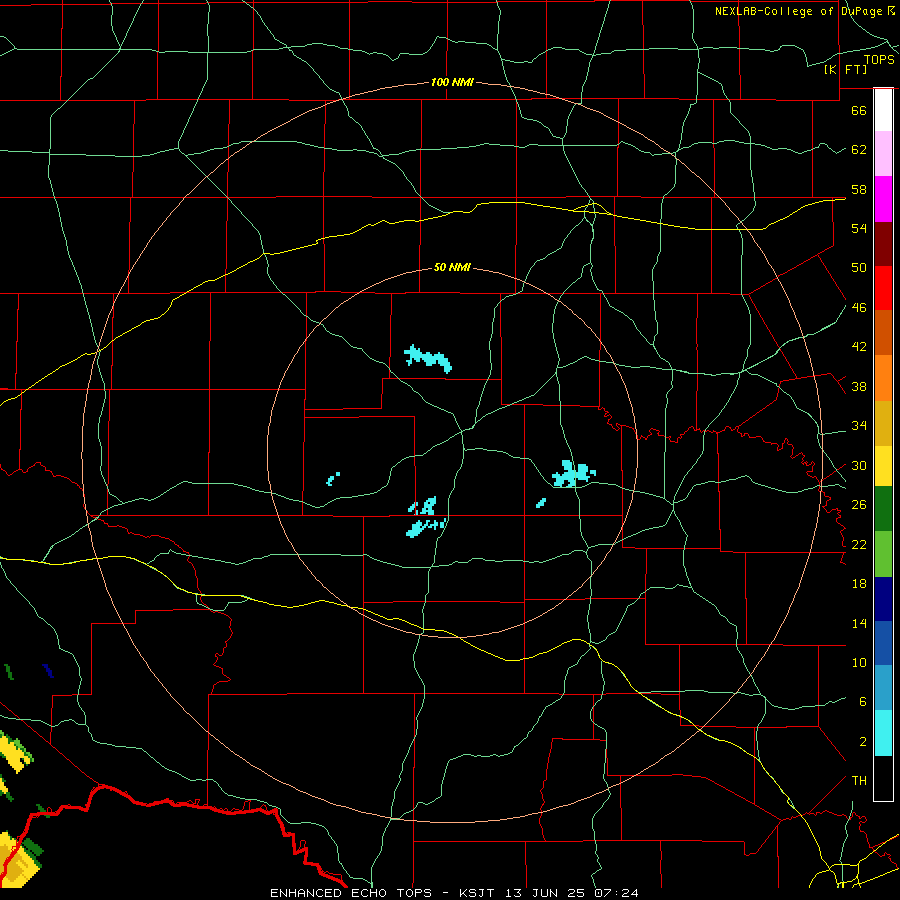
Task: Click the K FT units label
Action: pos(845,69)
